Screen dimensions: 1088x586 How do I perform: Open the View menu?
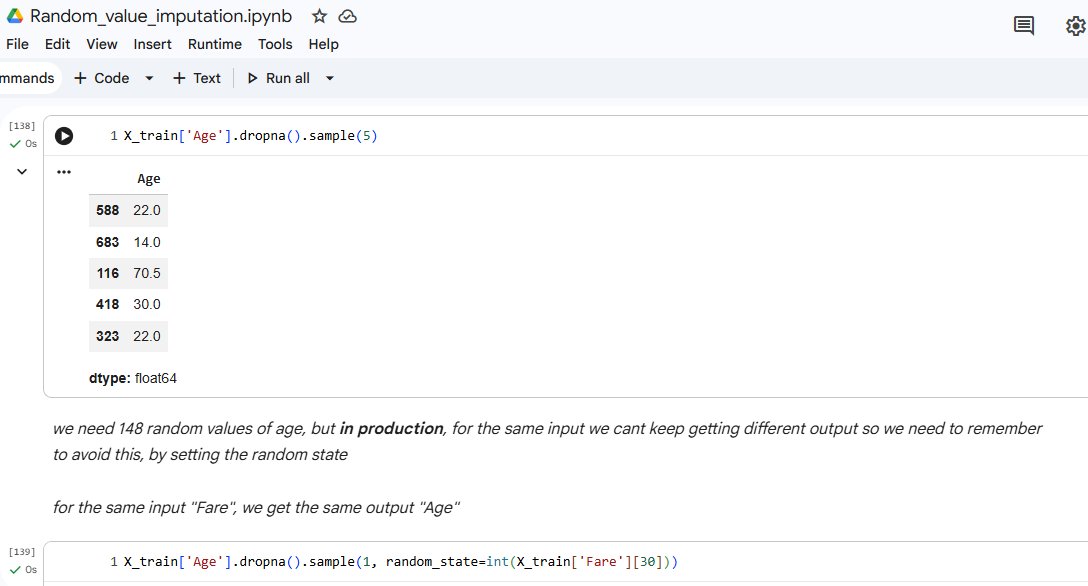[x=102, y=44]
